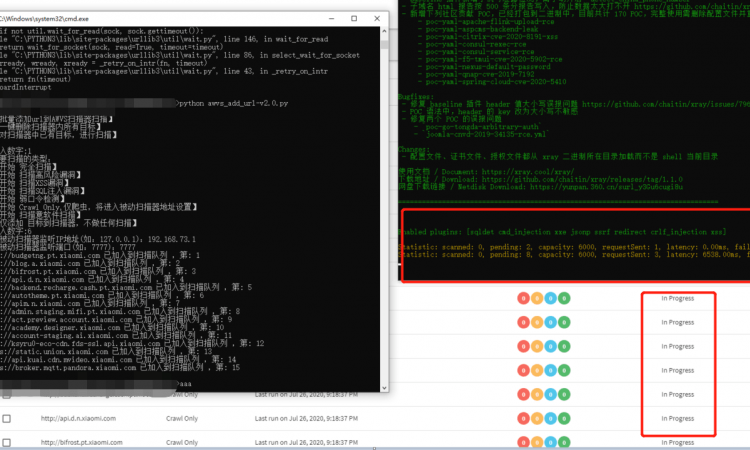Click In Progress status of bifrost.pt.xiaomi.com scan
The height and width of the screenshot is (450, 750).
[x=677, y=442]
